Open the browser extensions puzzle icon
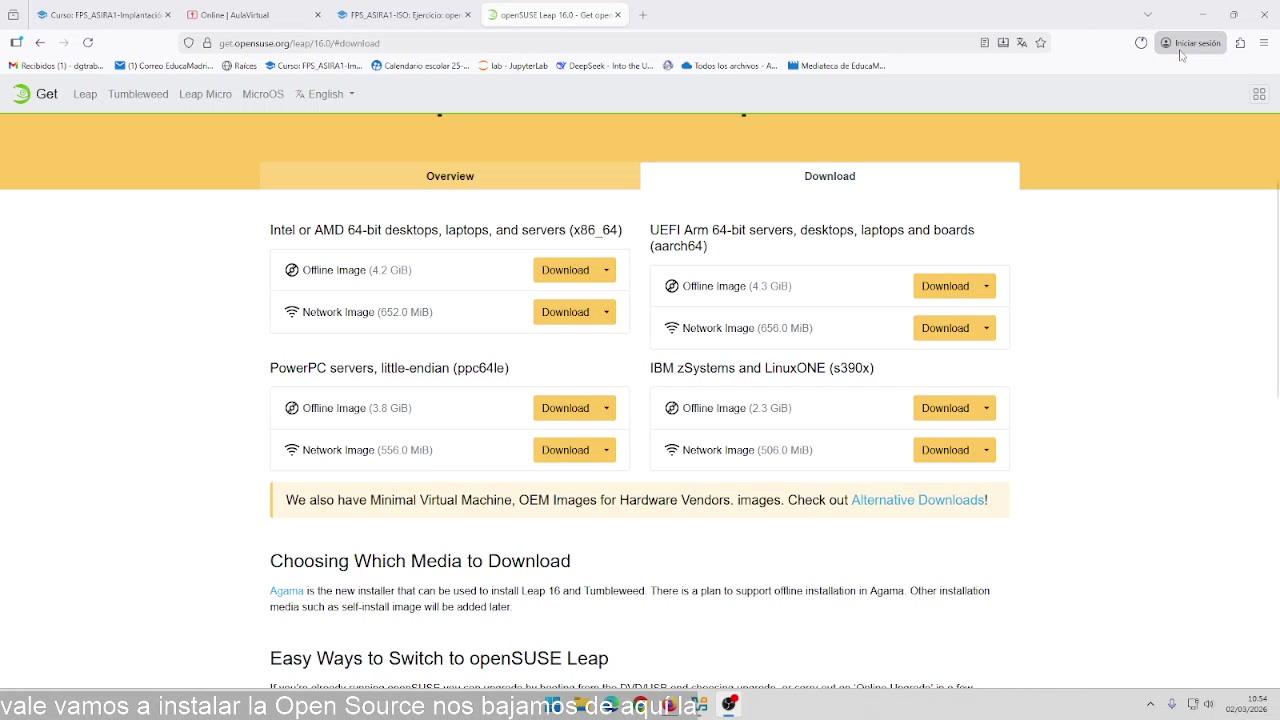 [x=1240, y=43]
